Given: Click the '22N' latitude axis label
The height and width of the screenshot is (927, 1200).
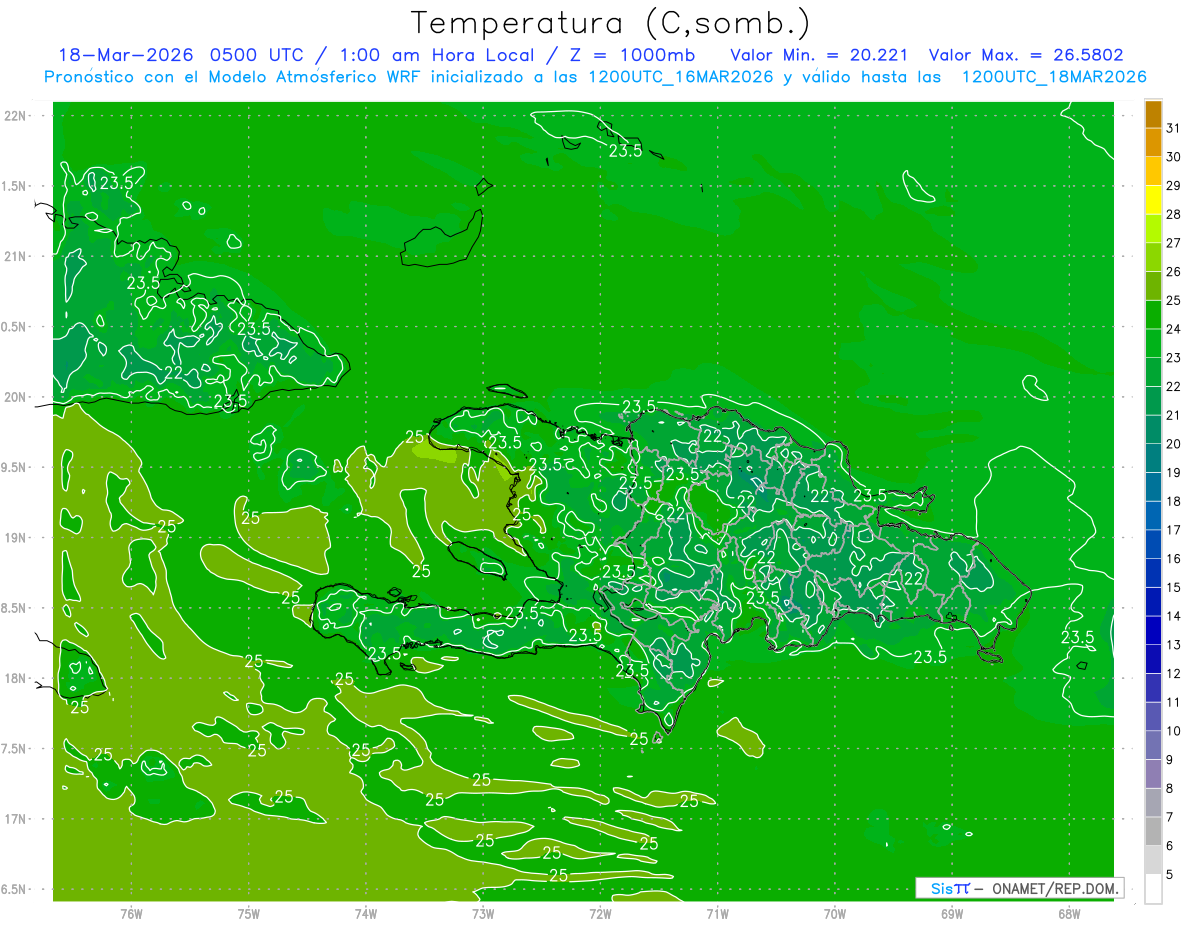Looking at the screenshot, I should [16, 116].
